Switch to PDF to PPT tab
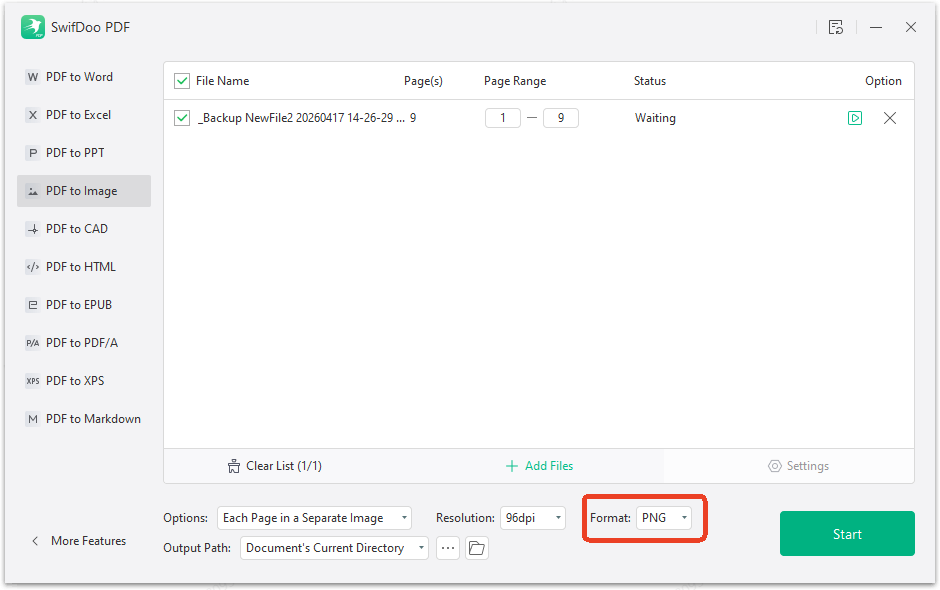This screenshot has width=940, height=590. click(84, 153)
